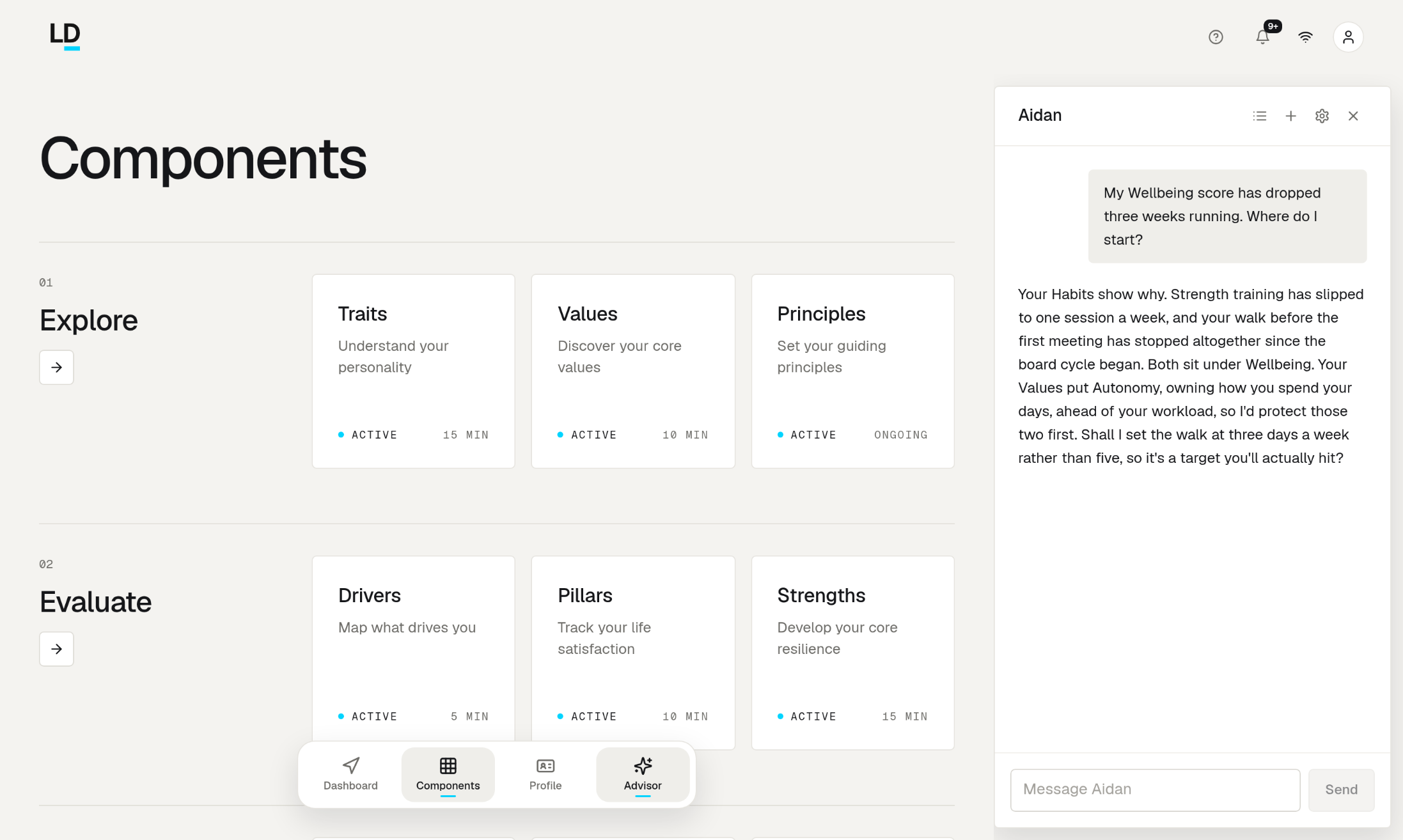Open the Traits component card
Viewport: 1403px width, 840px height.
click(x=414, y=371)
